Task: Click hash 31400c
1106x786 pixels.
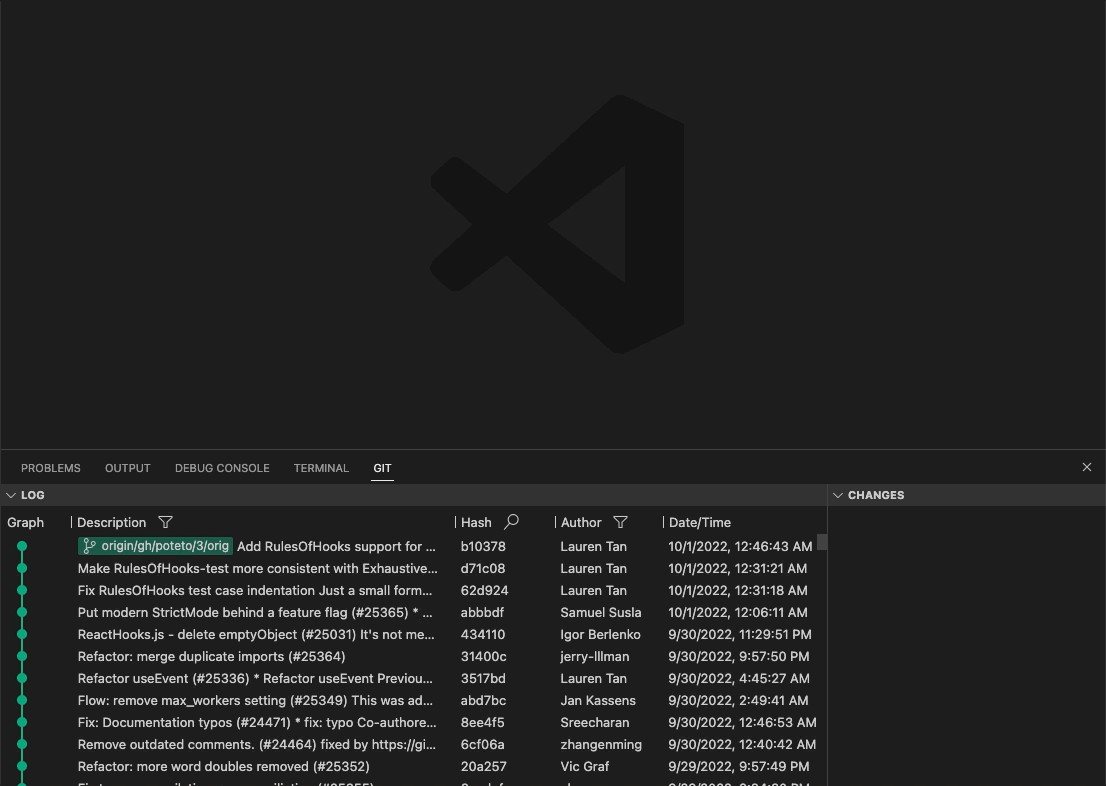Action: pyautogui.click(x=483, y=656)
